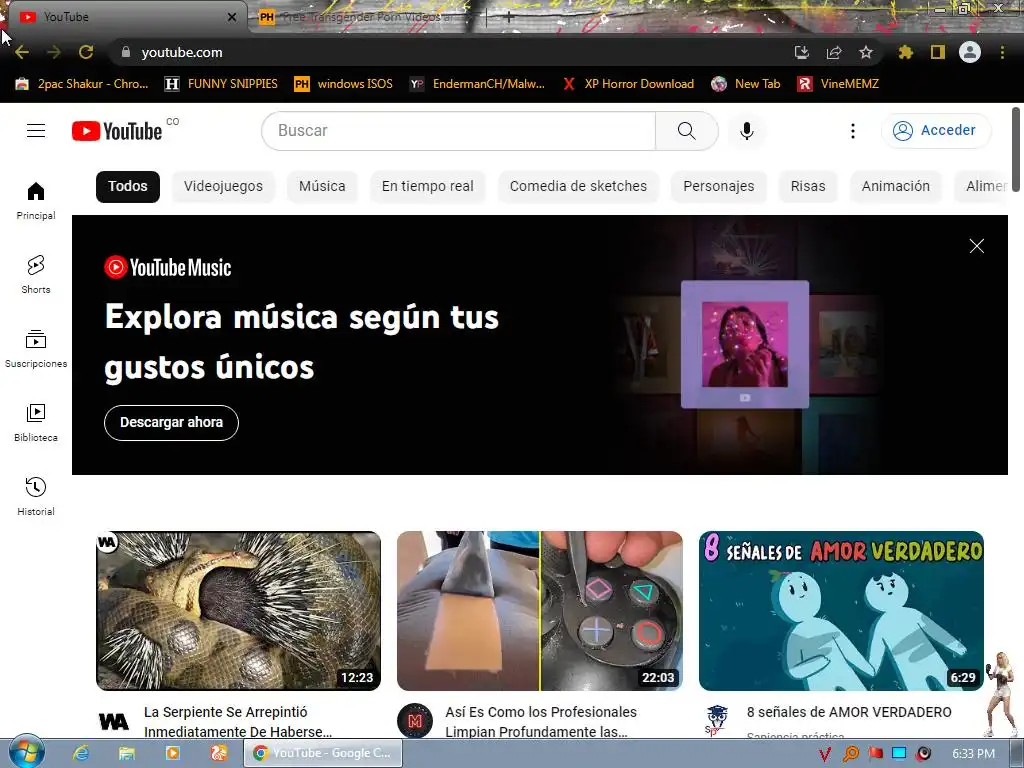Open Windows Explorer folder on taskbar

click(x=127, y=753)
